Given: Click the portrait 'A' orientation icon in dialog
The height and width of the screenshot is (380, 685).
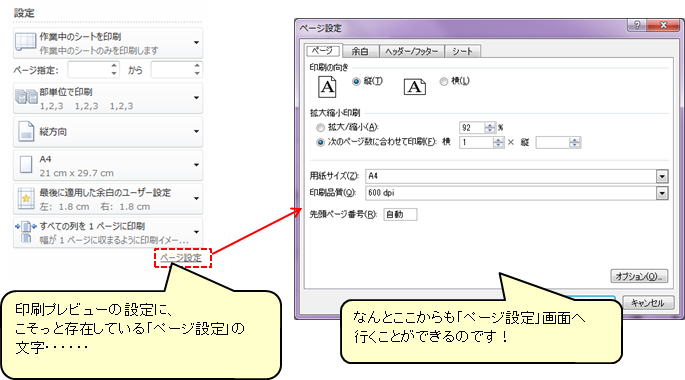Looking at the screenshot, I should coord(327,86).
